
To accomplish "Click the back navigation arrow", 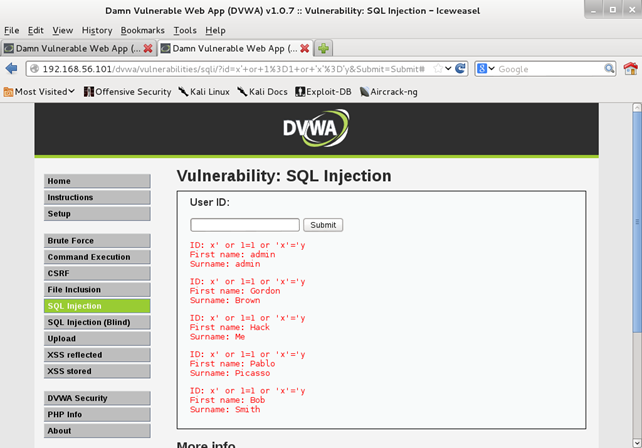I will (x=12, y=69).
